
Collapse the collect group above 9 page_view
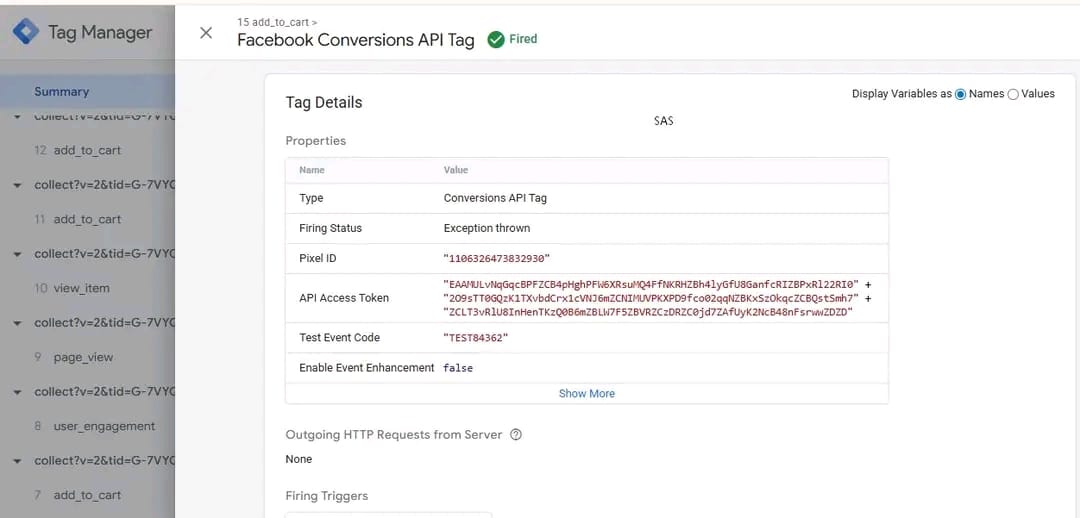[17, 323]
